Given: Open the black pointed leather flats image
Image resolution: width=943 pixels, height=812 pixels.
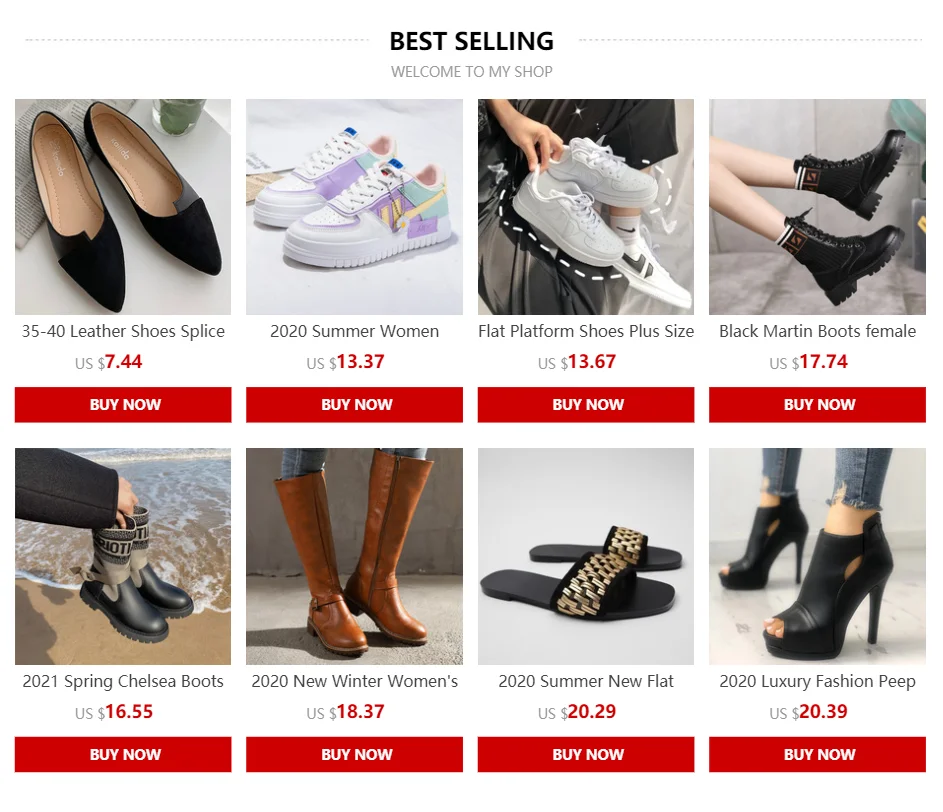Looking at the screenshot, I should click(123, 207).
